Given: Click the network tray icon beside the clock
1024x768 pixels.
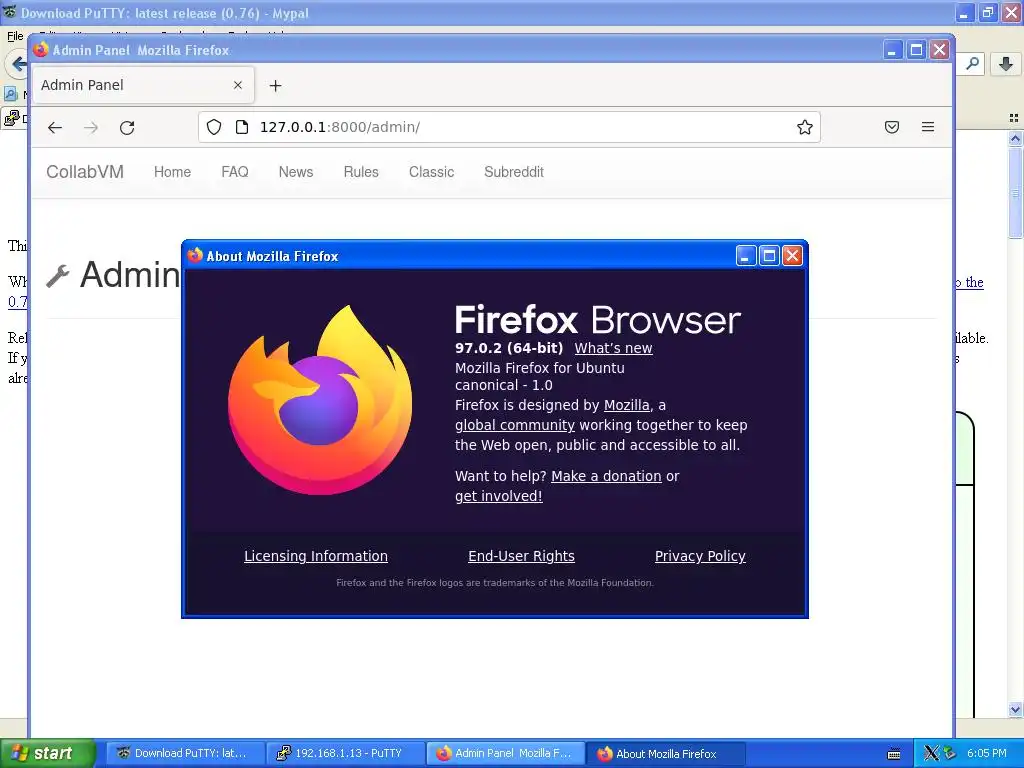Looking at the screenshot, I should point(949,754).
